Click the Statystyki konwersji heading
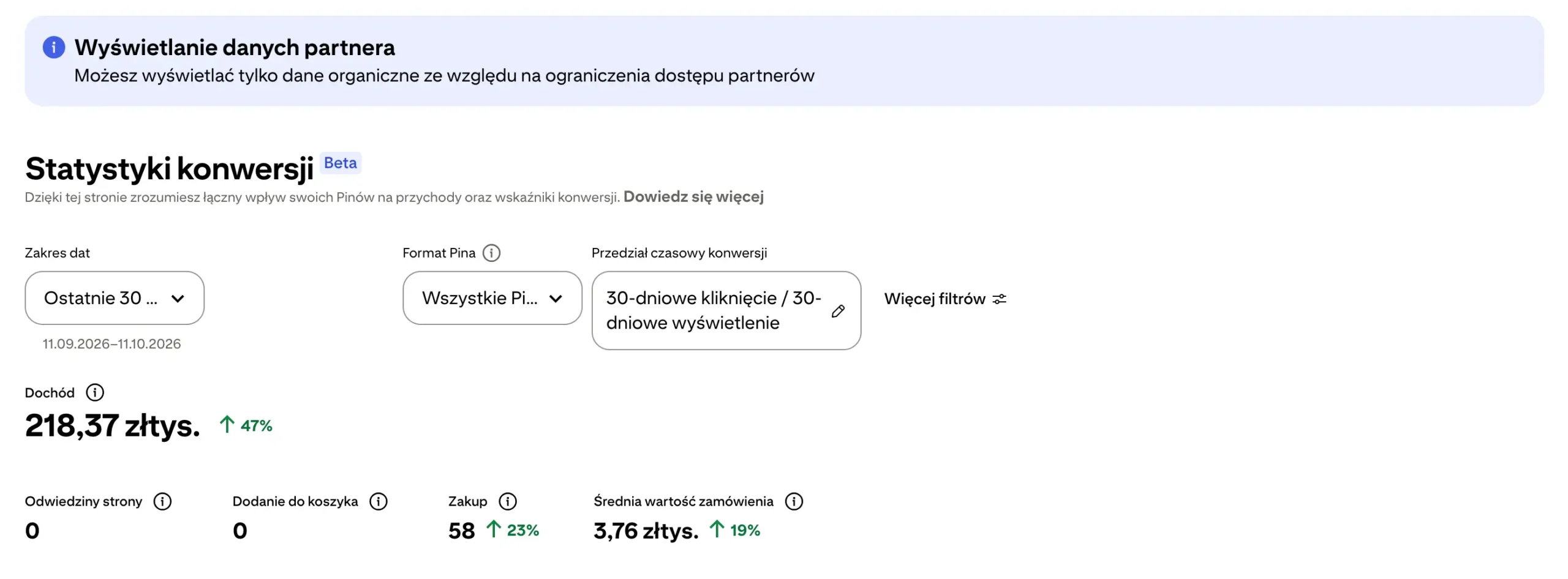Viewport: 1568px width, 579px height. click(169, 169)
